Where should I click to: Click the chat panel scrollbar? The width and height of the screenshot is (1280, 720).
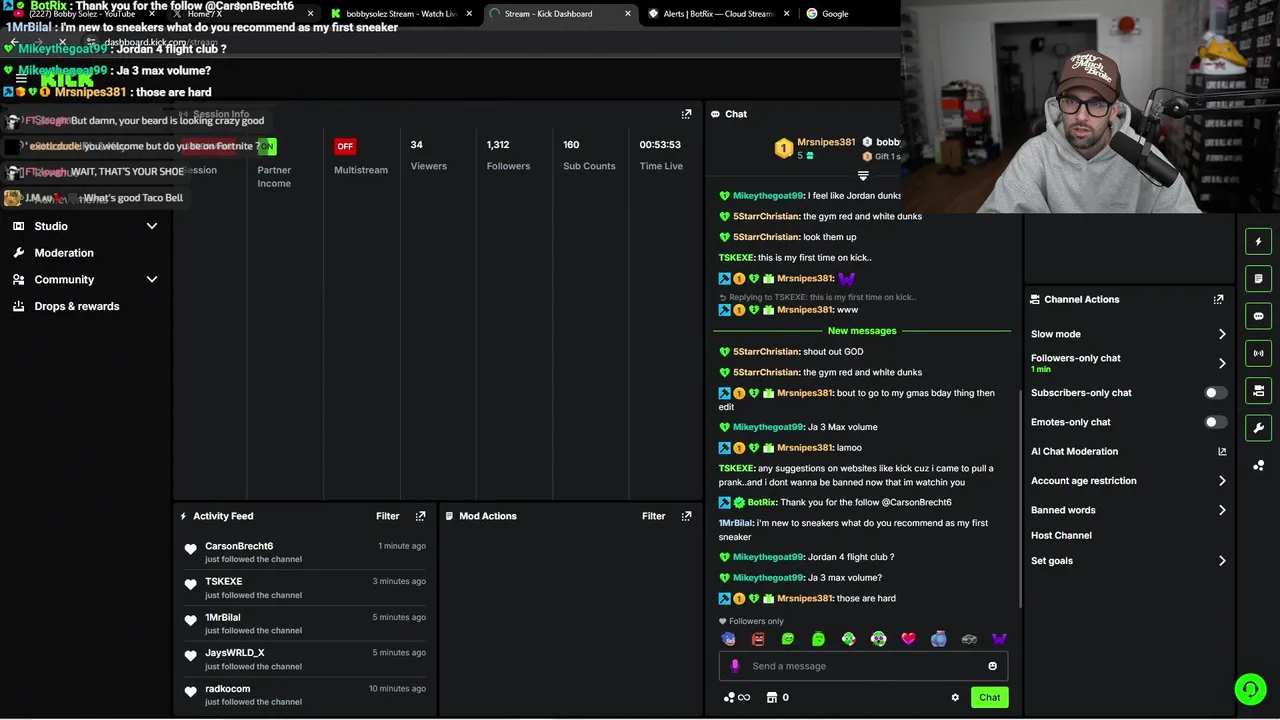pyautogui.click(x=1019, y=497)
